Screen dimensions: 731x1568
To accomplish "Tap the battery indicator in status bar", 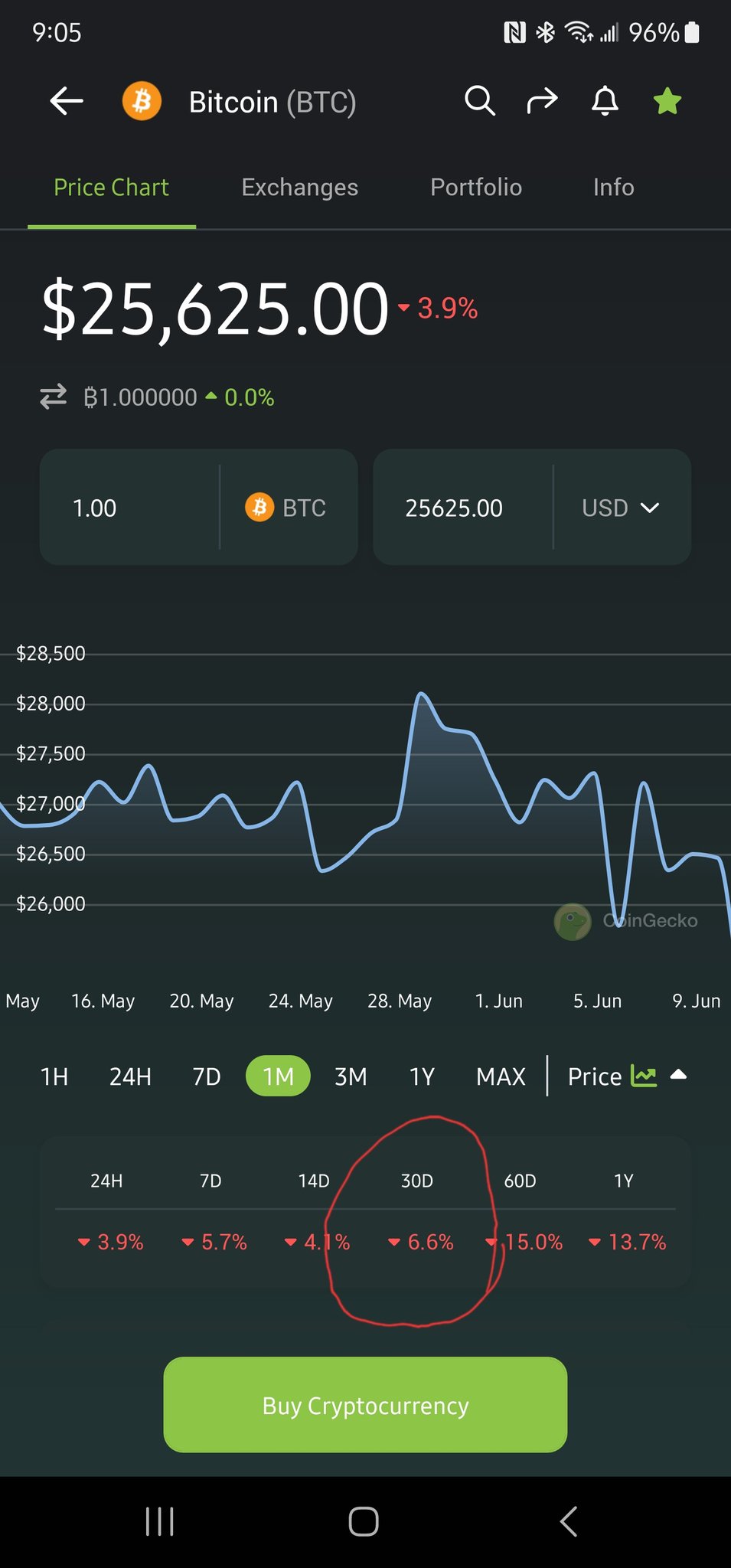I will tap(692, 32).
